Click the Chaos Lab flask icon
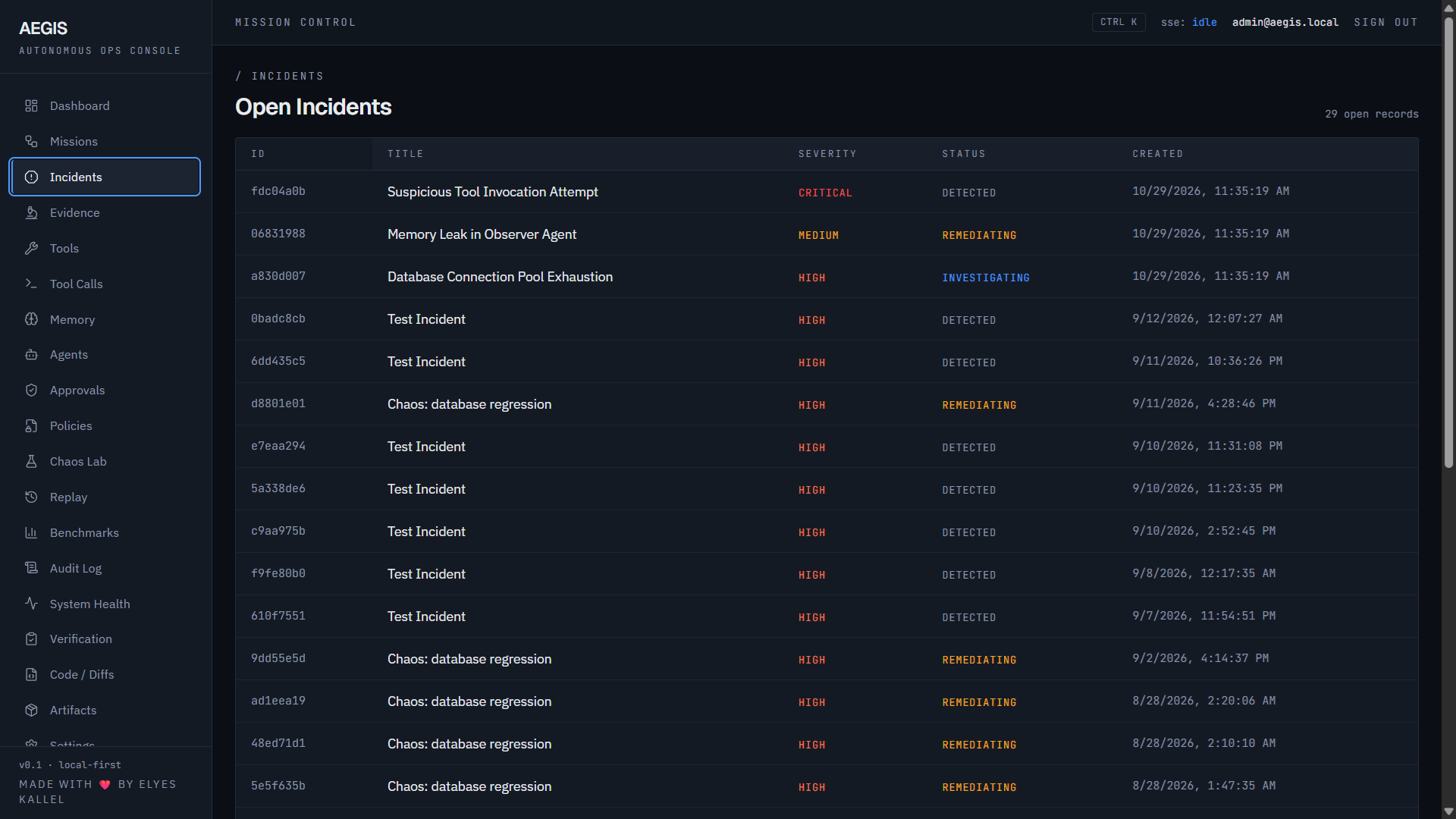The height and width of the screenshot is (819, 1456). coord(31,462)
